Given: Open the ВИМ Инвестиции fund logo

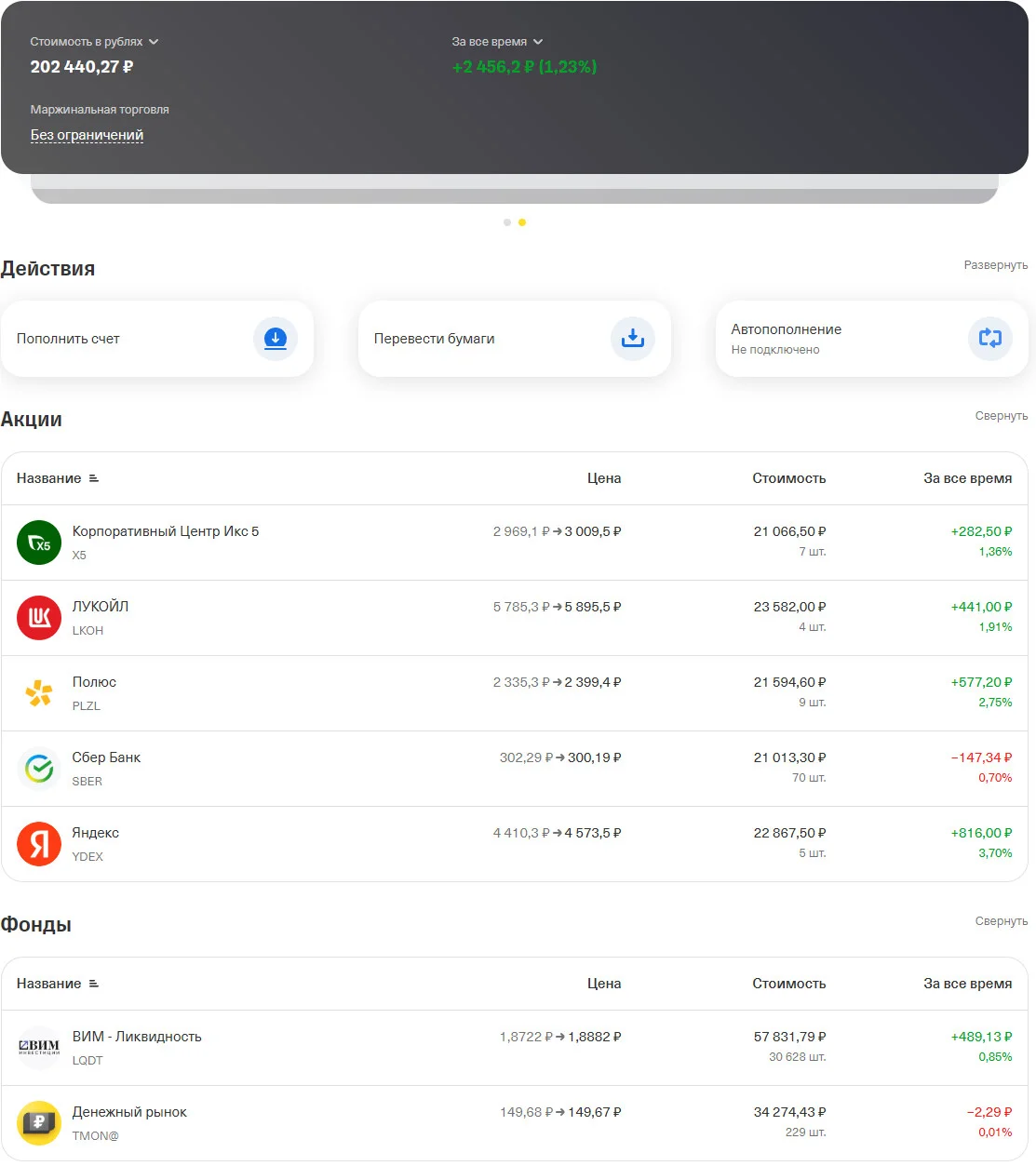Looking at the screenshot, I should tap(39, 1048).
